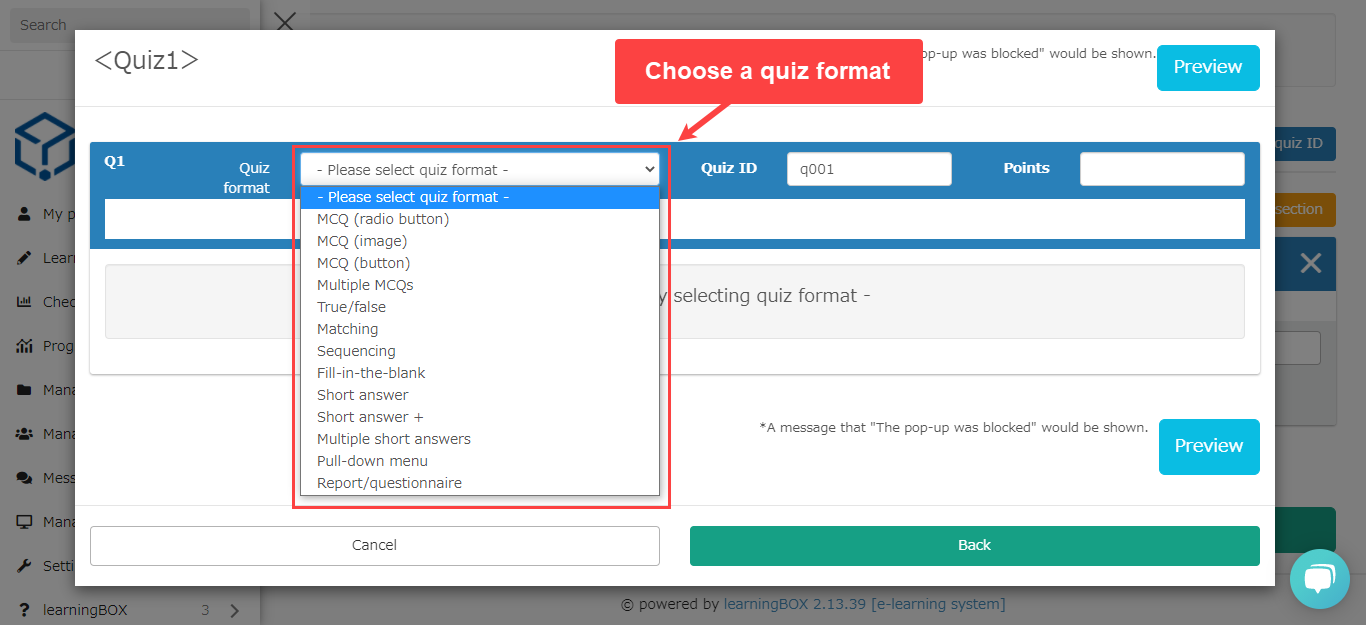Image resolution: width=1366 pixels, height=625 pixels.
Task: Focus the Points input field
Action: click(1161, 169)
